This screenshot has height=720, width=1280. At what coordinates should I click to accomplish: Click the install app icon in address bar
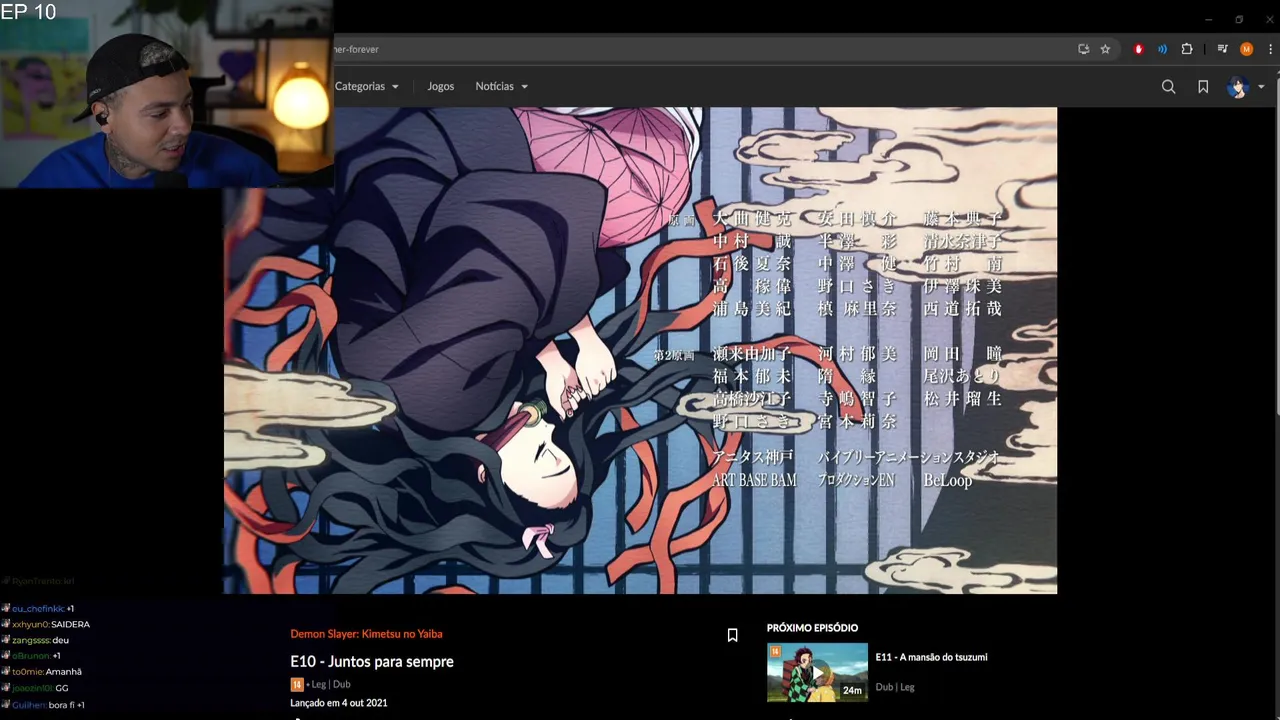[x=1083, y=49]
